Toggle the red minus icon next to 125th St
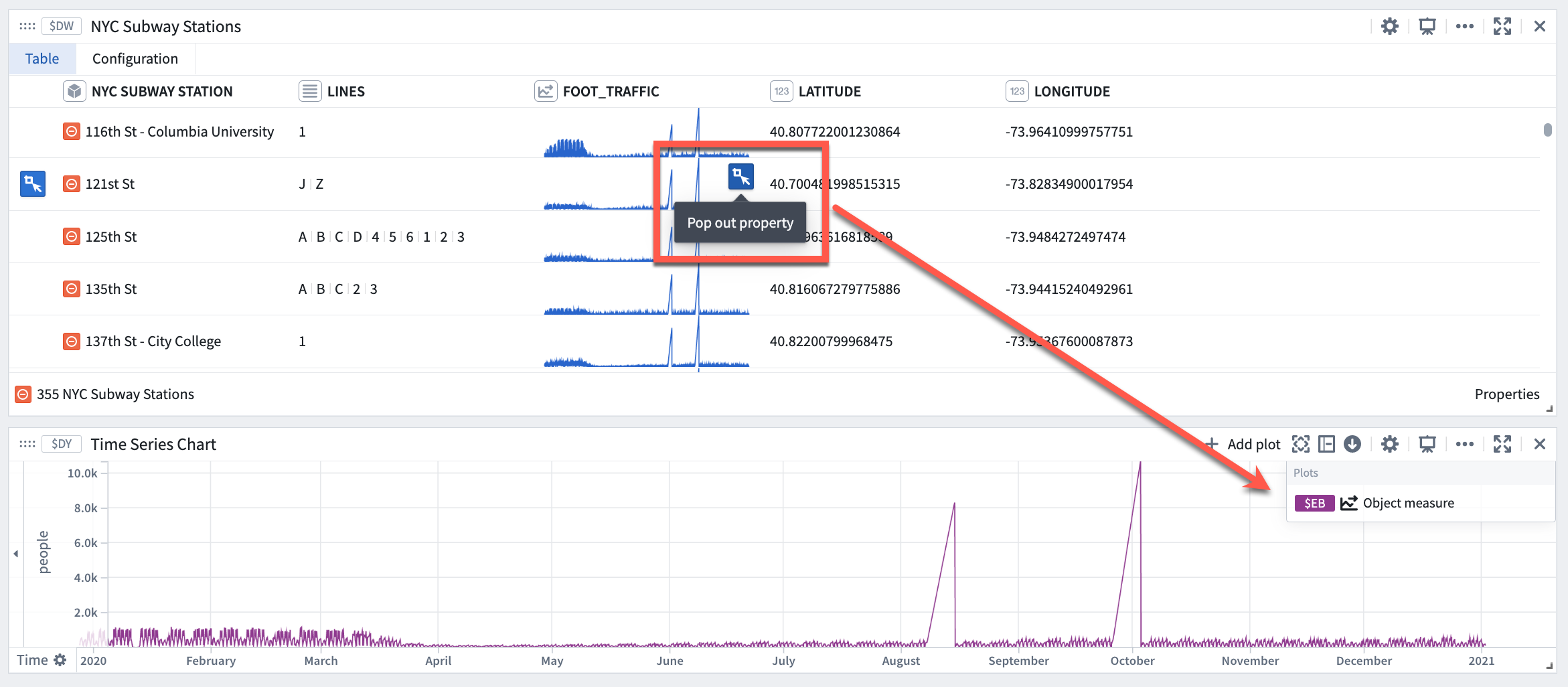The height and width of the screenshot is (687, 1568). (72, 236)
